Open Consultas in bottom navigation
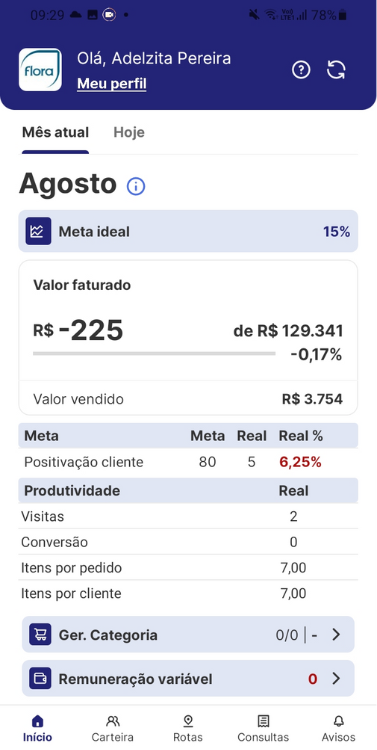This screenshot has width=377, height=750. (263, 728)
